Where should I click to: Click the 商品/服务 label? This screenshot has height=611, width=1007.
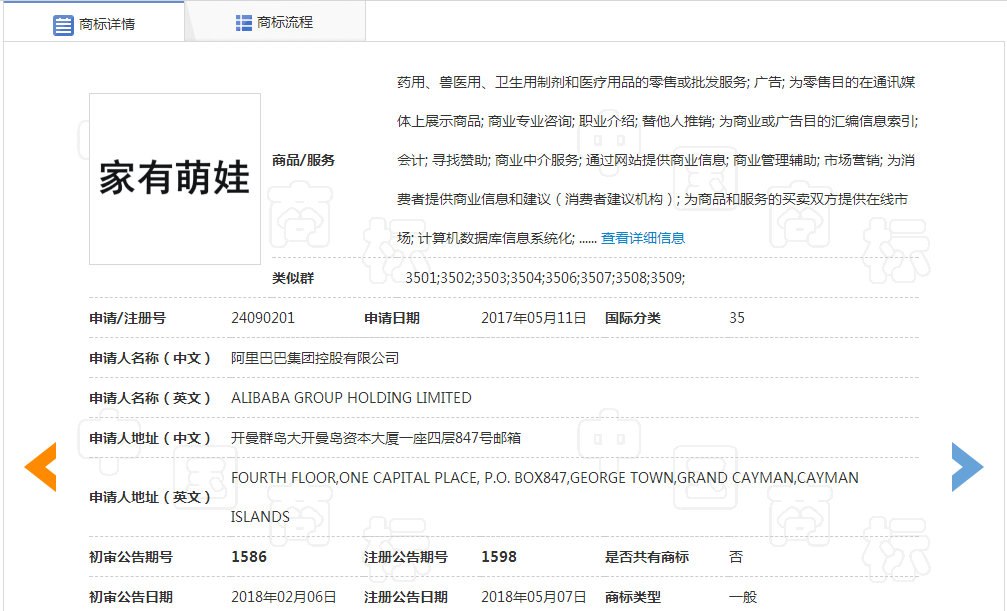[x=303, y=161]
